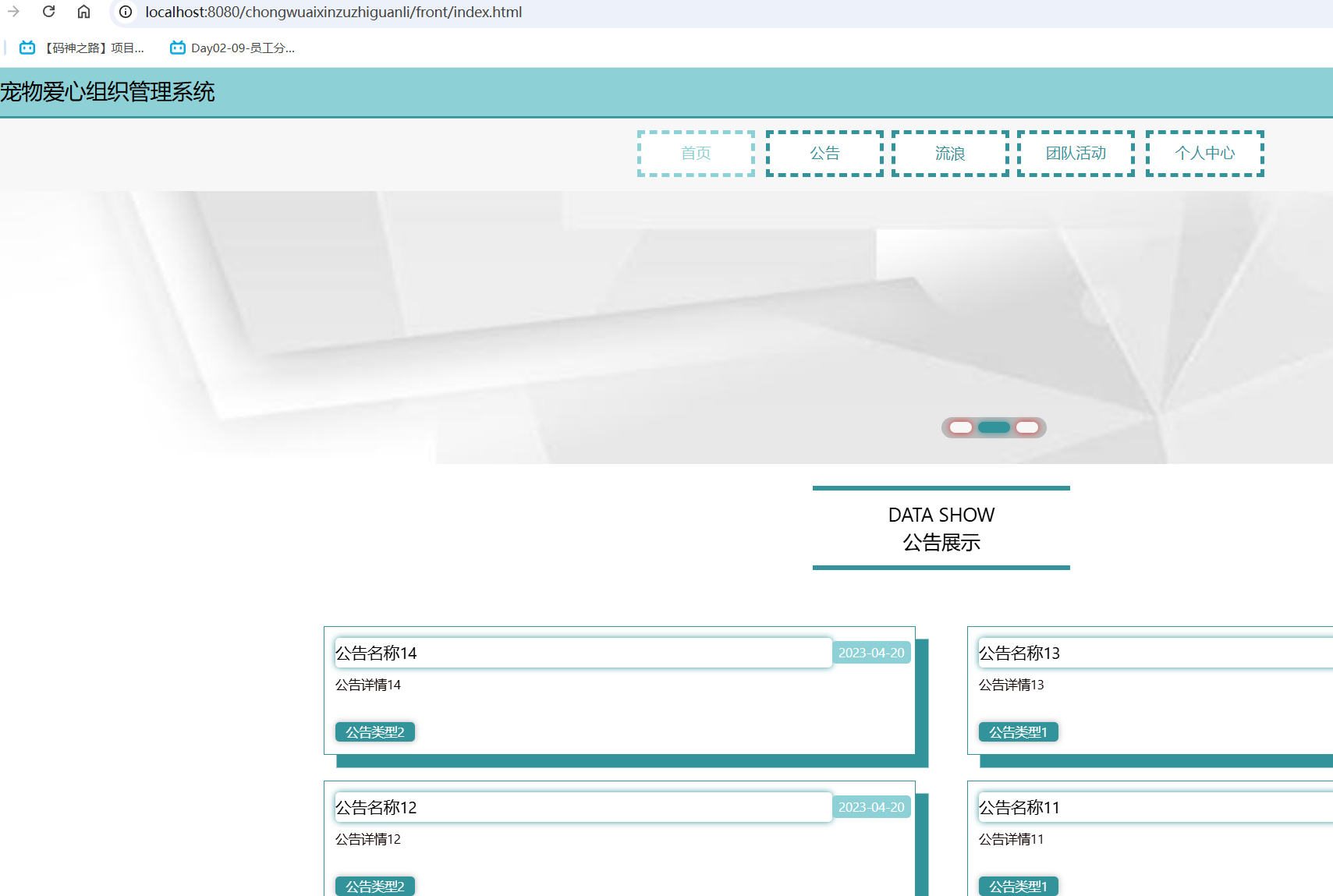Click 公告类型1 tag under 公告名称11
Image resolution: width=1333 pixels, height=896 pixels.
pos(1019,886)
